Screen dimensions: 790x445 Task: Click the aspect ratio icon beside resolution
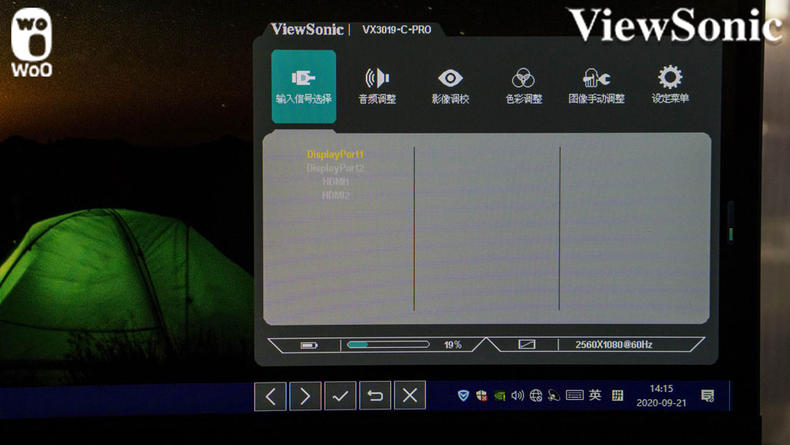[x=527, y=345]
